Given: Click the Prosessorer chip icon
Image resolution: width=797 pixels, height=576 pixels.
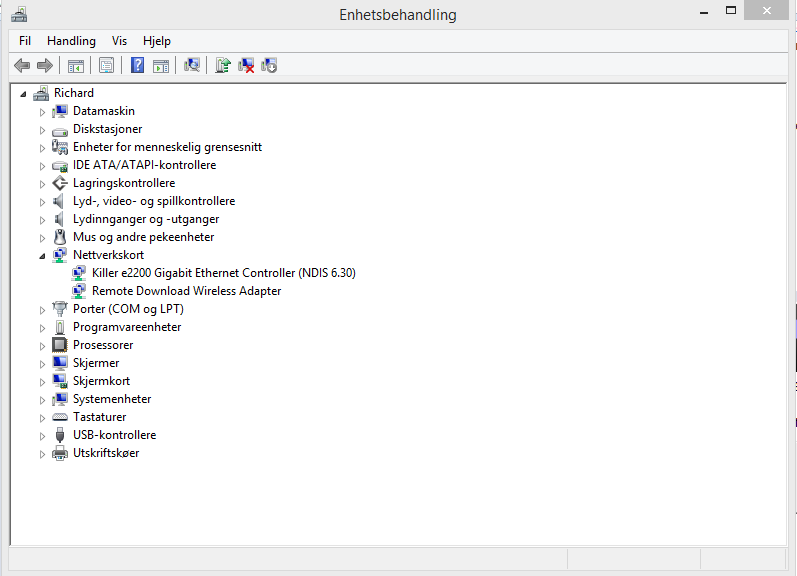Looking at the screenshot, I should click(60, 345).
